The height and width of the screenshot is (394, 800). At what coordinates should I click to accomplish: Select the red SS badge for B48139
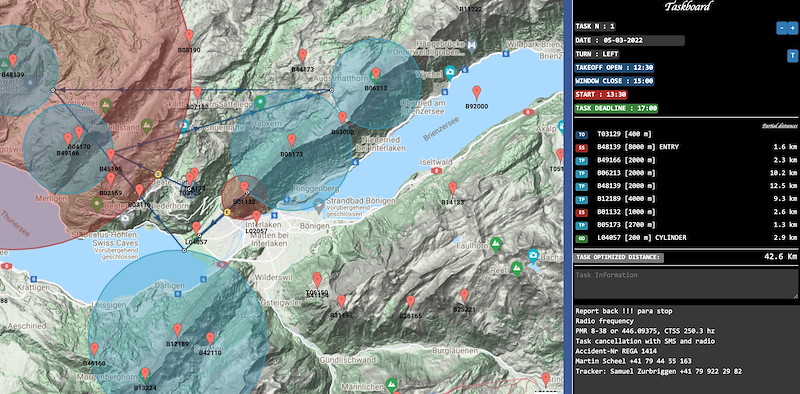tap(582, 148)
